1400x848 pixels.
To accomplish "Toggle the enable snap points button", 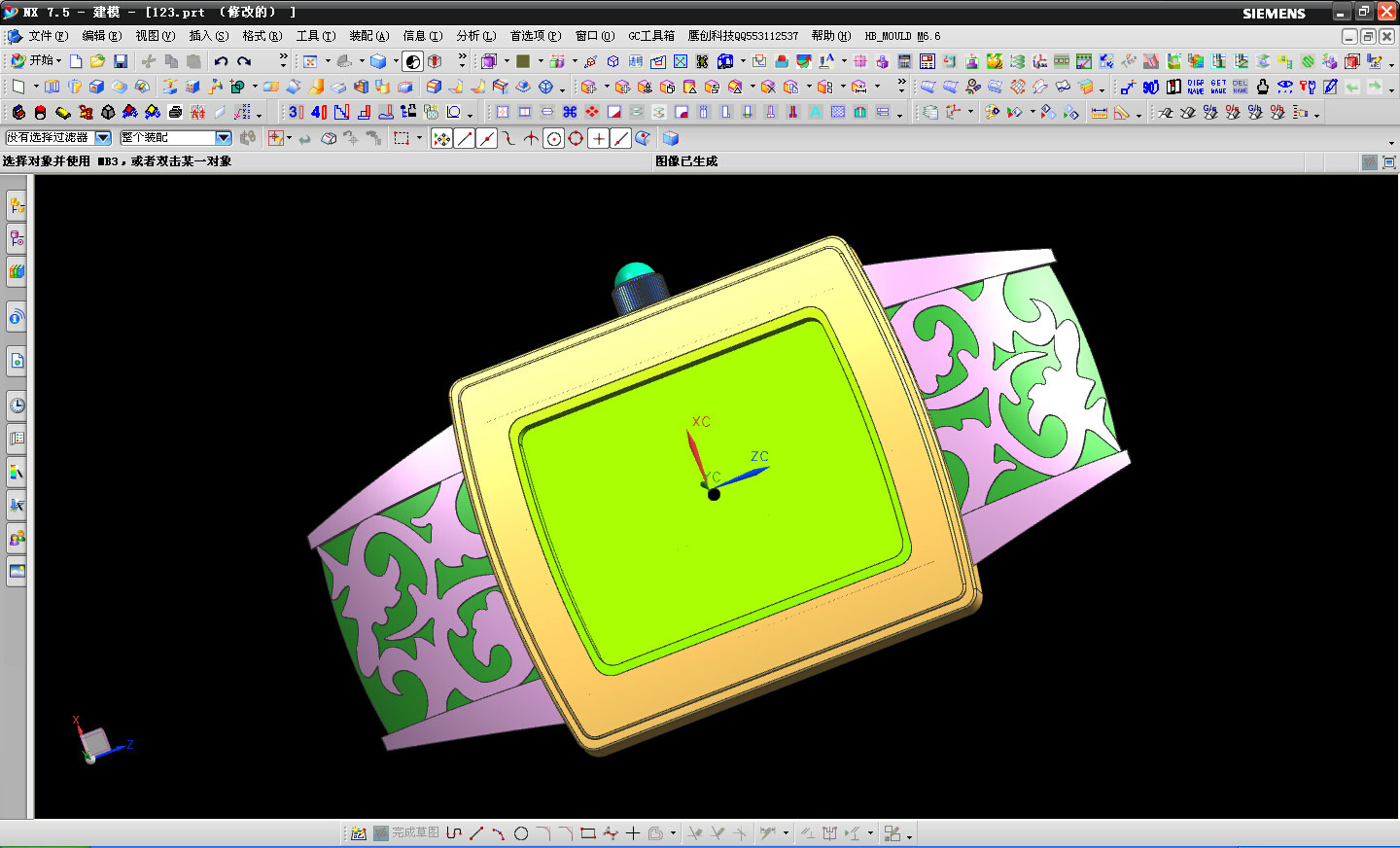I will coord(441,139).
